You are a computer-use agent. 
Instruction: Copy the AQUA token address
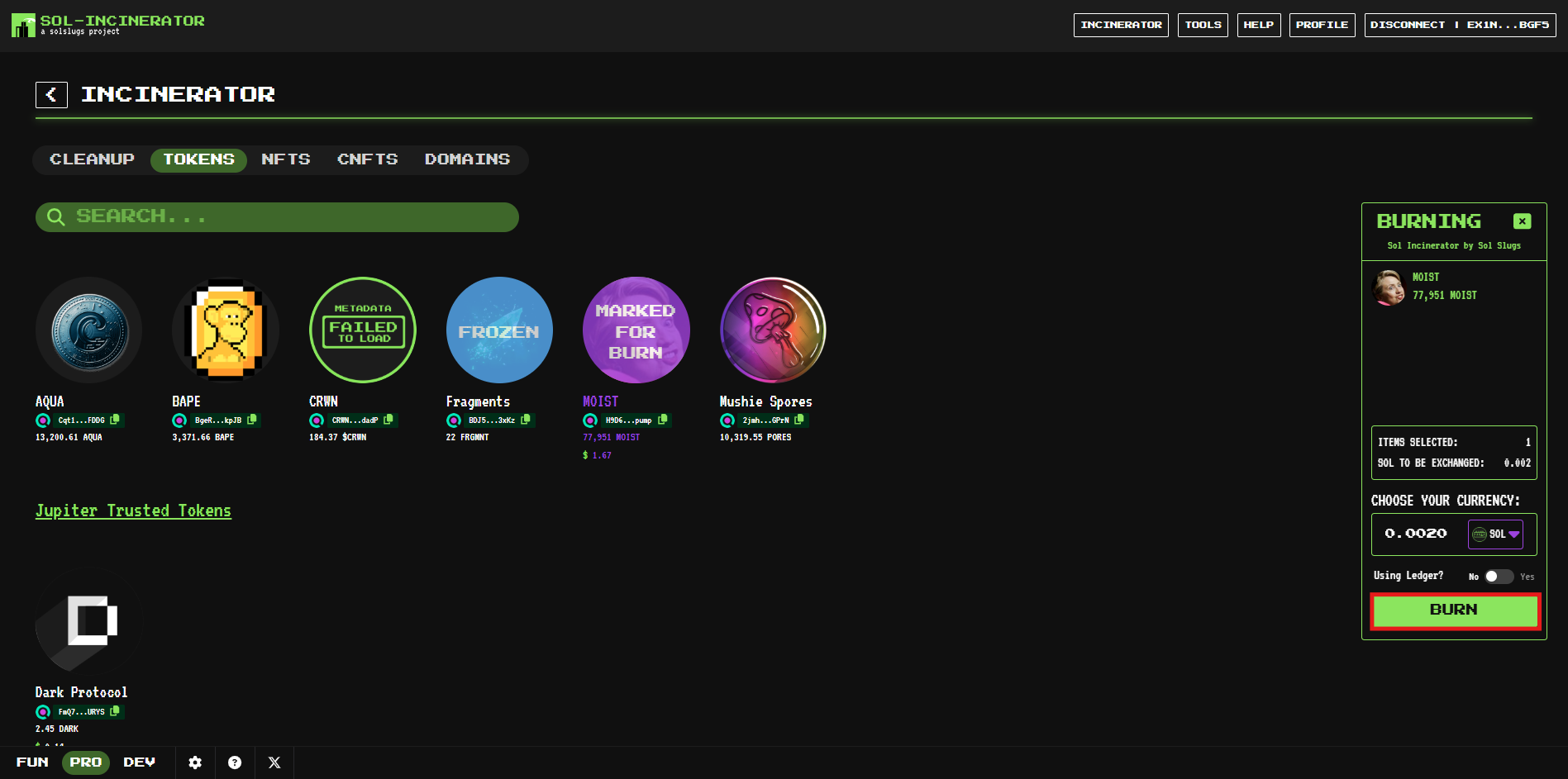[x=115, y=420]
